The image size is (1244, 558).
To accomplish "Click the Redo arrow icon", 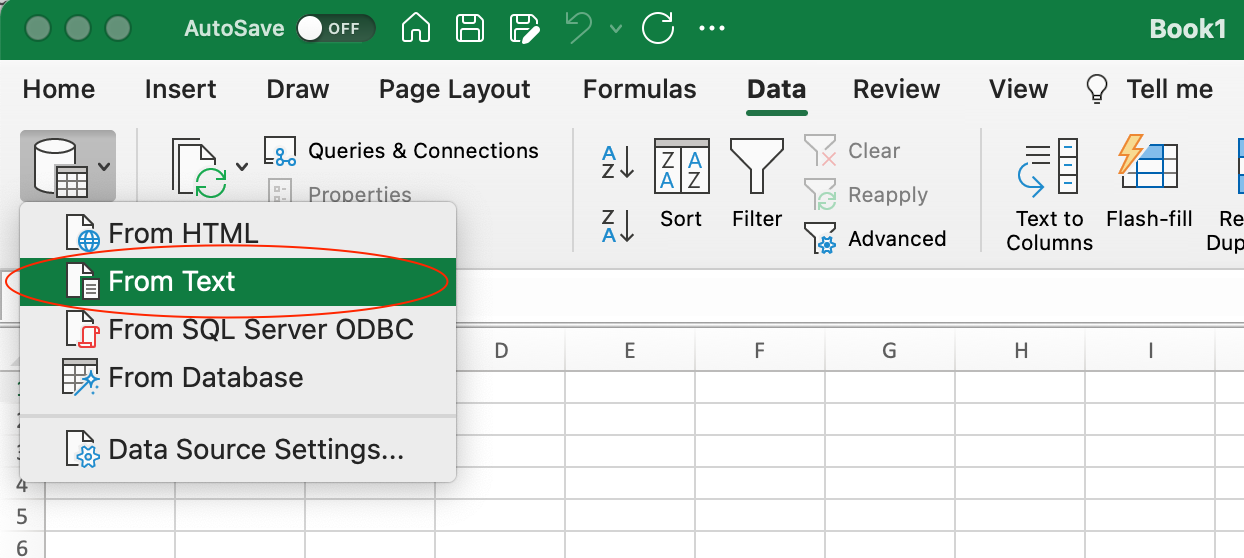I will (x=658, y=29).
